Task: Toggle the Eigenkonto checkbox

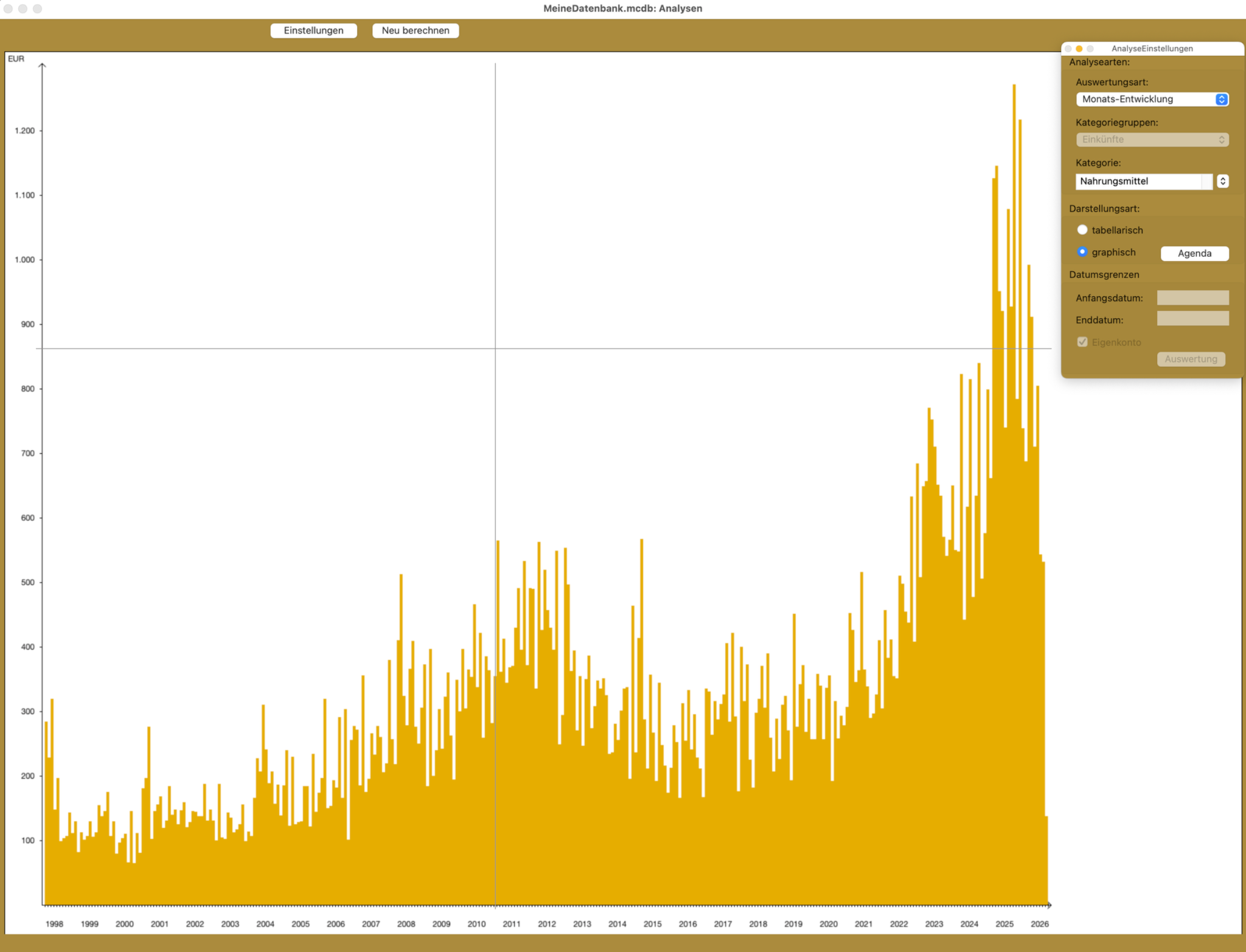Action: [x=1082, y=342]
